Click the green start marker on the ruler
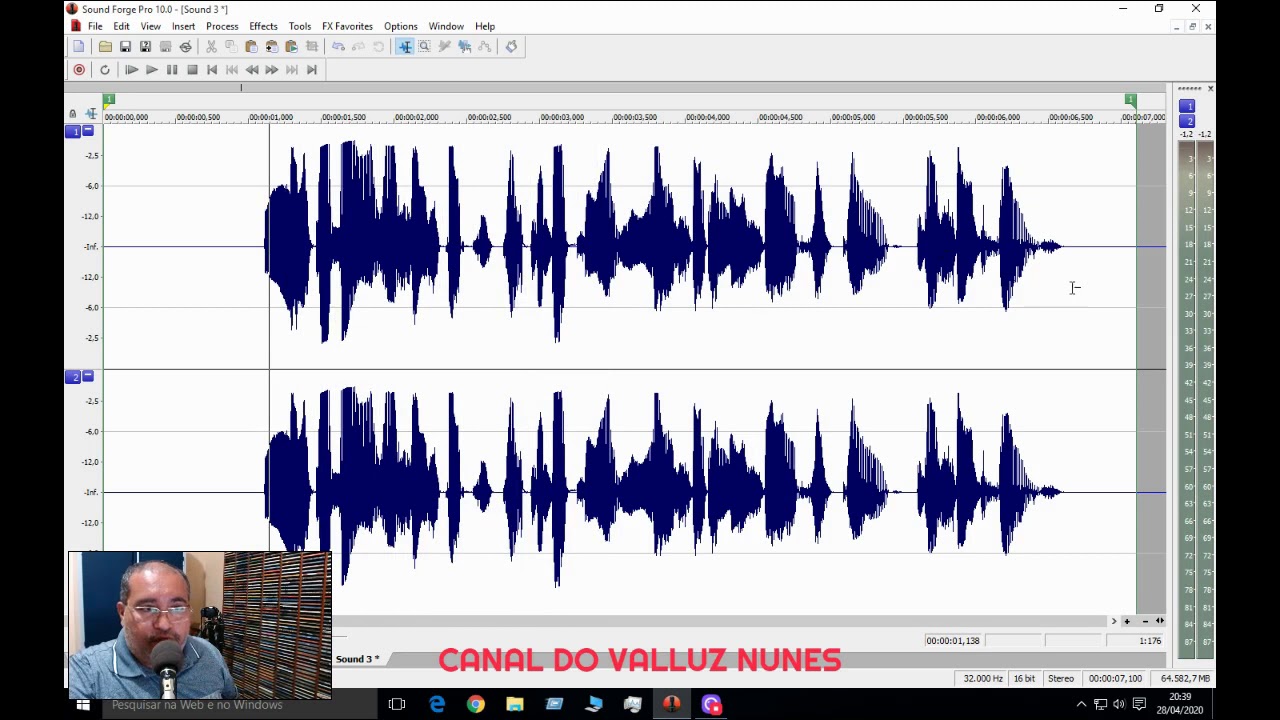The height and width of the screenshot is (720, 1280). point(109,99)
